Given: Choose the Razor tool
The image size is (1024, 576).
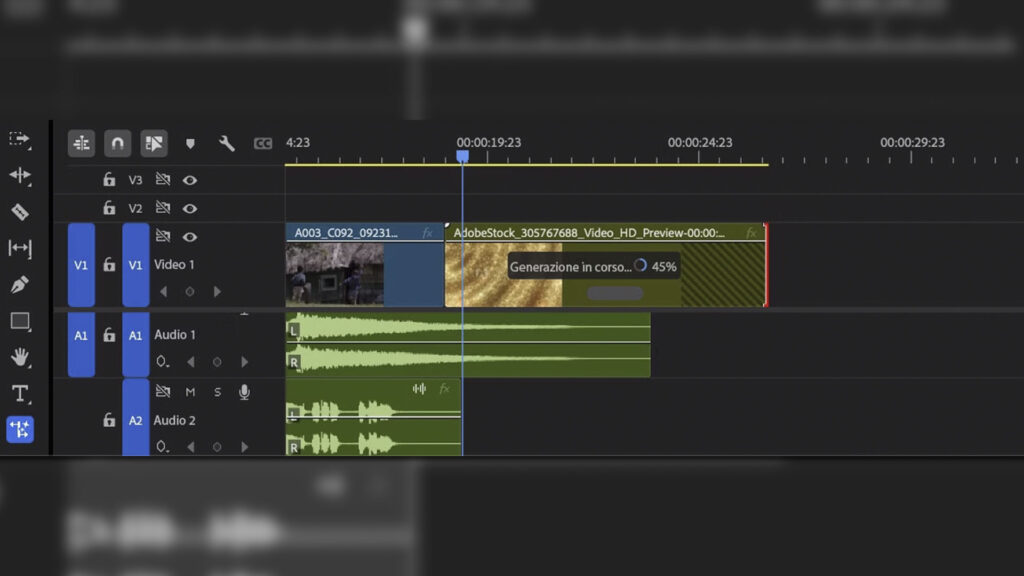Looking at the screenshot, I should pos(19,212).
